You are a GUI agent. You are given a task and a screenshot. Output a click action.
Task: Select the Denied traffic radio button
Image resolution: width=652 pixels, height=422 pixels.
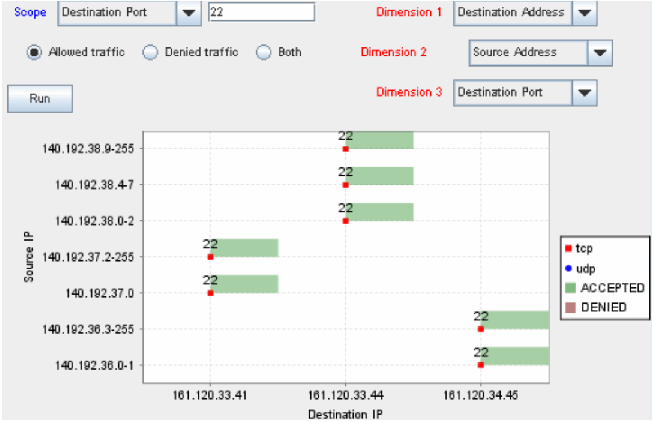[x=150, y=52]
